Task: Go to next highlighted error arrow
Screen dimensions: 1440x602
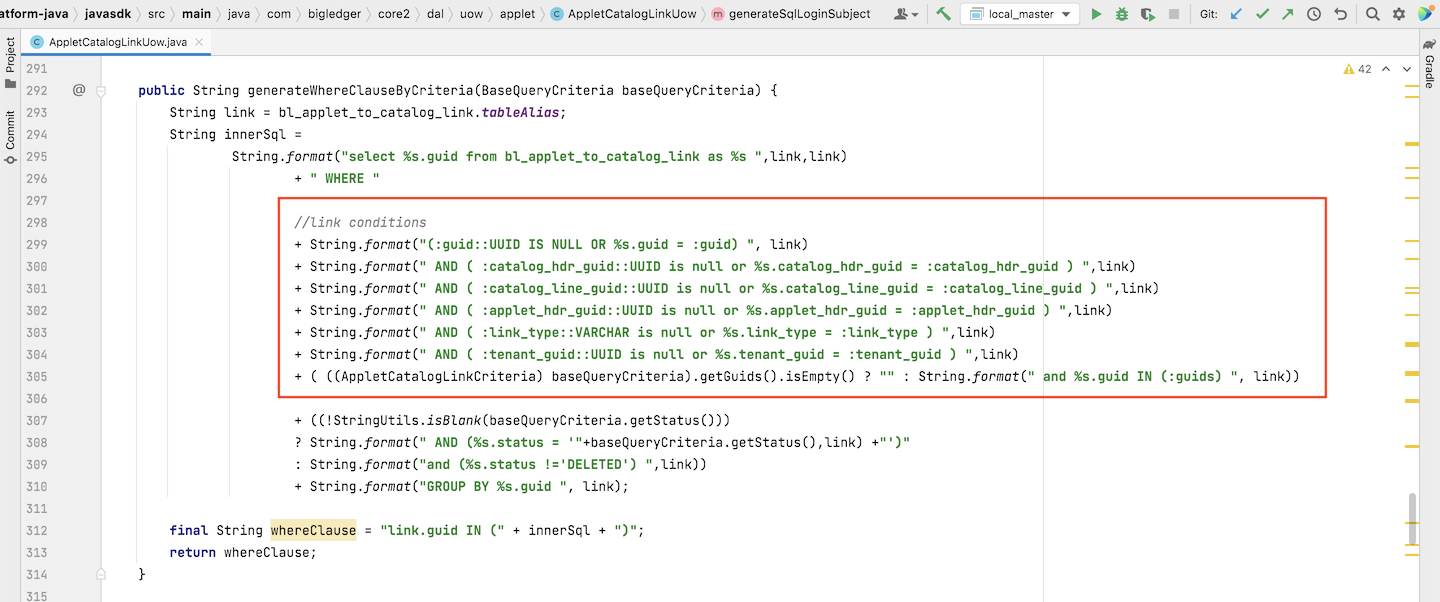Action: [x=1408, y=69]
